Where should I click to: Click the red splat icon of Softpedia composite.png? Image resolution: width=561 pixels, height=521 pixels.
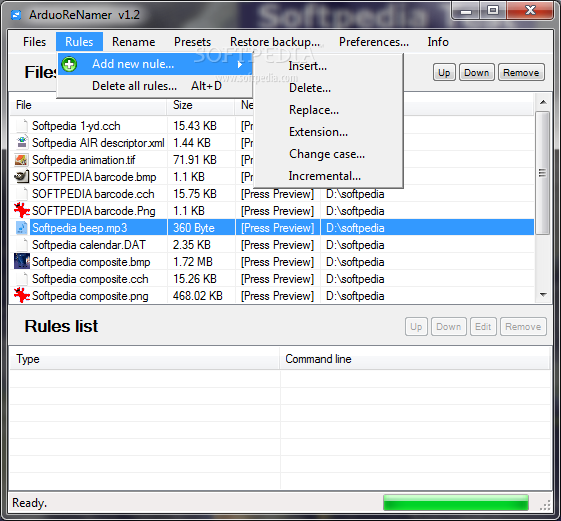point(21,296)
